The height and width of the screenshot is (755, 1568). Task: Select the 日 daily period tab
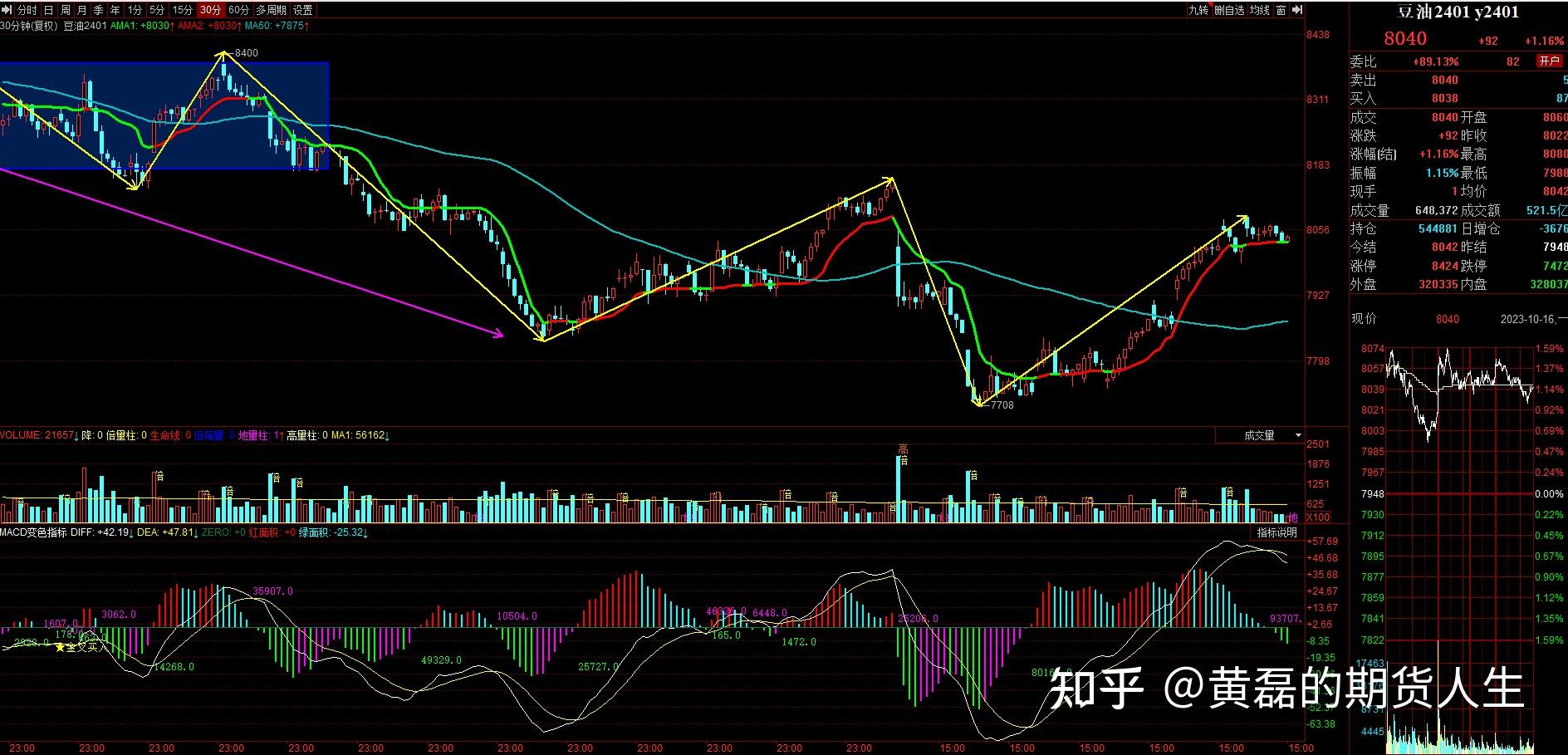(48, 10)
